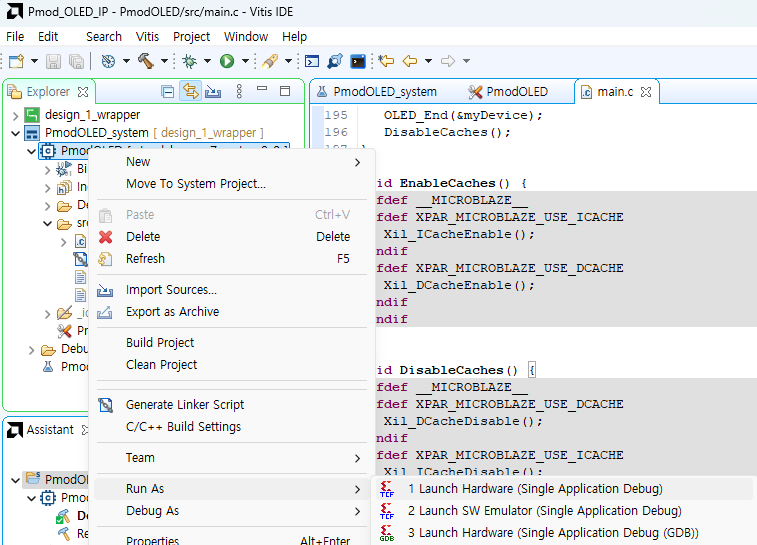Switch to the PmodOLED editor tab
Viewport: 757px width, 545px height.
508,92
